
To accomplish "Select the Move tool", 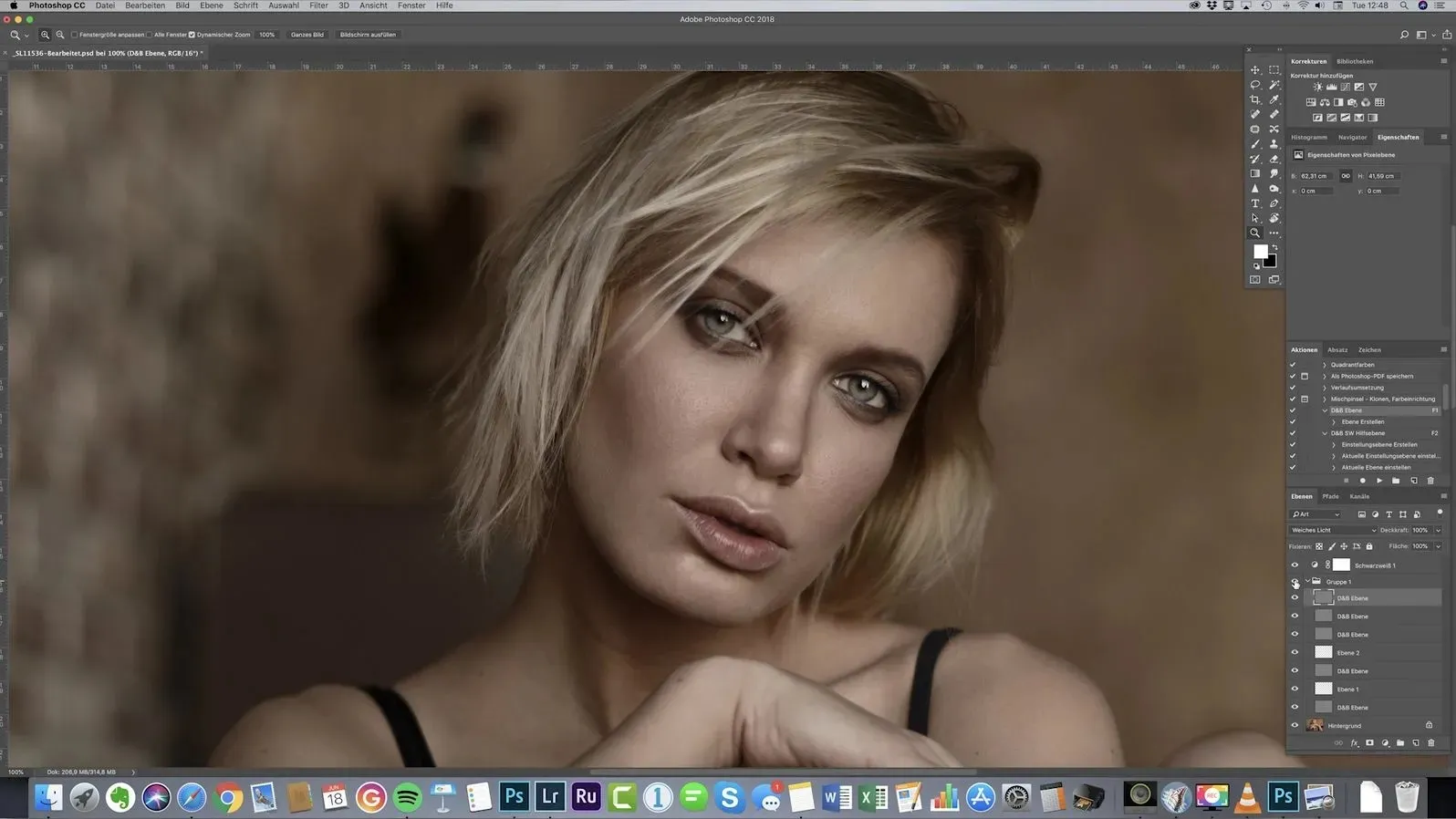I will 1255,70.
